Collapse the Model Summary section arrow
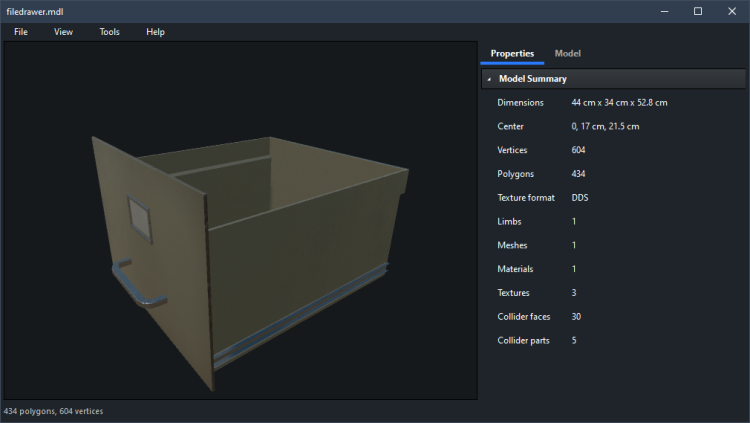The image size is (750, 423). pyautogui.click(x=489, y=79)
